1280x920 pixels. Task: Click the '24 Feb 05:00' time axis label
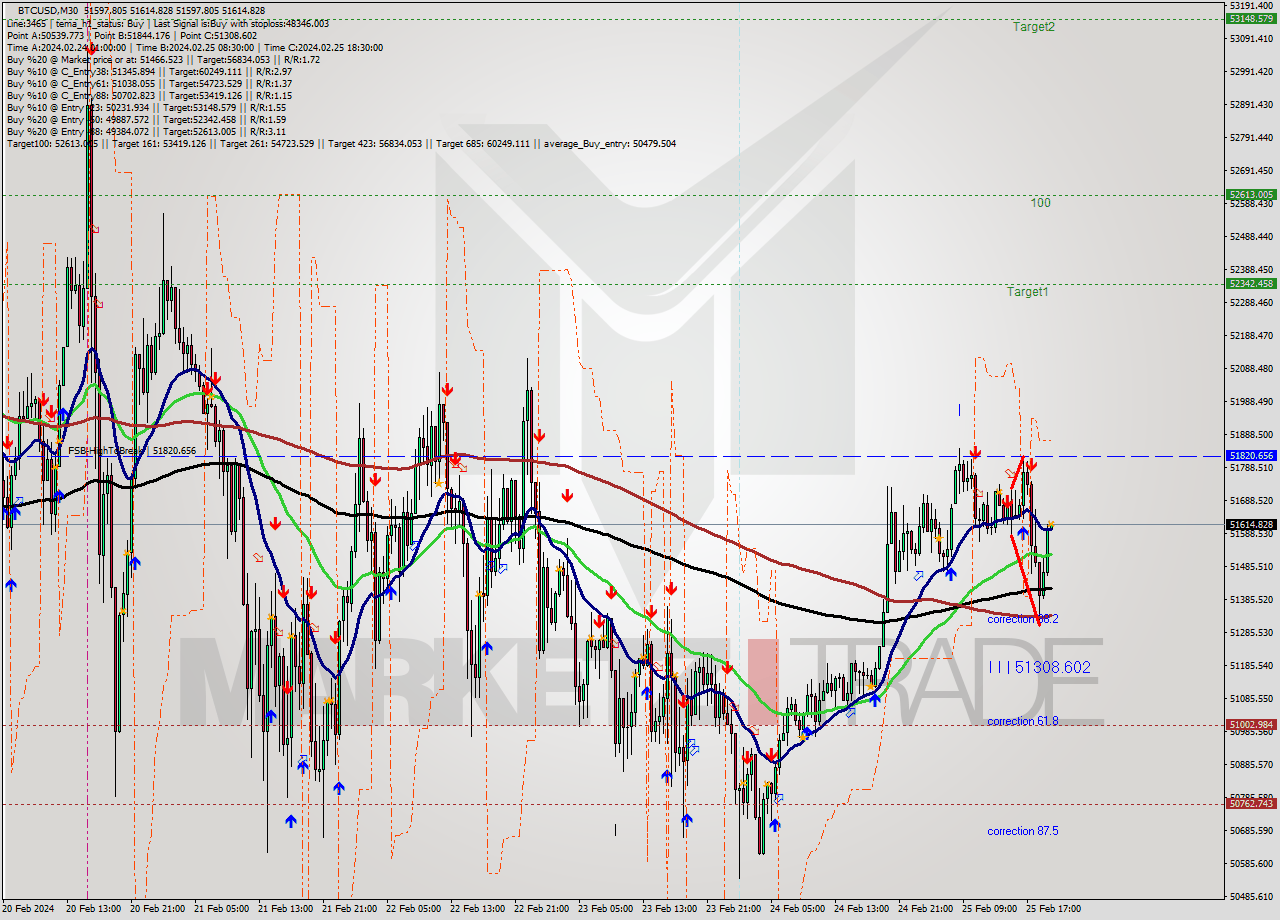[x=798, y=909]
